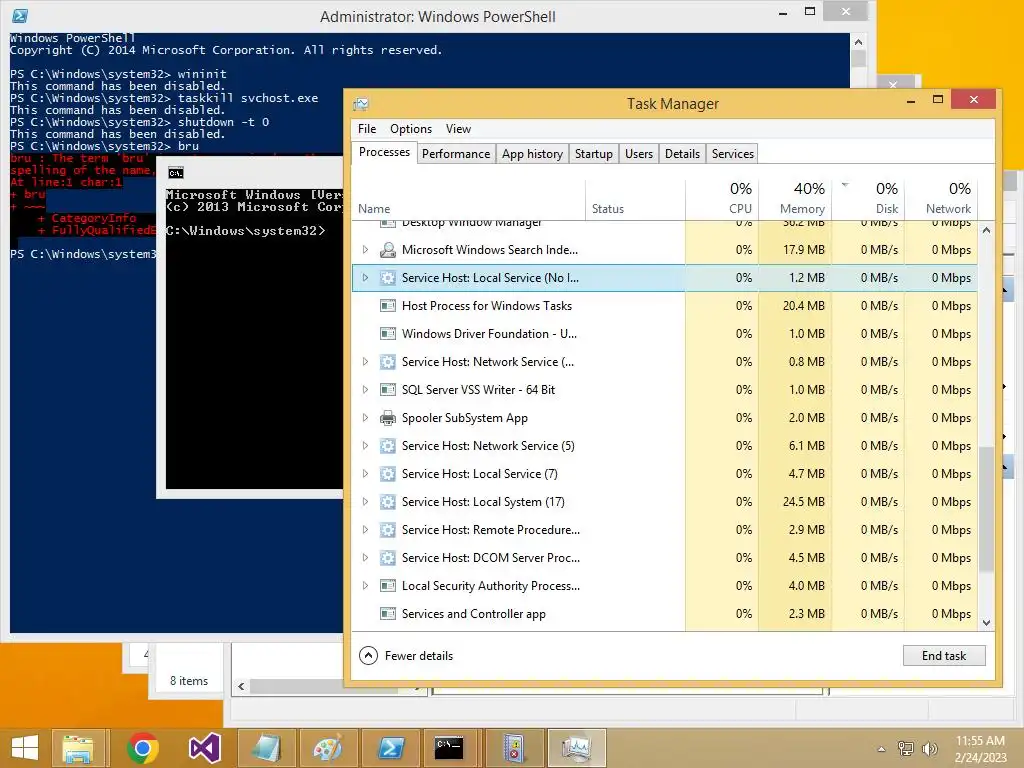This screenshot has height=768, width=1024.
Task: Switch to the Users tab
Action: (x=639, y=153)
